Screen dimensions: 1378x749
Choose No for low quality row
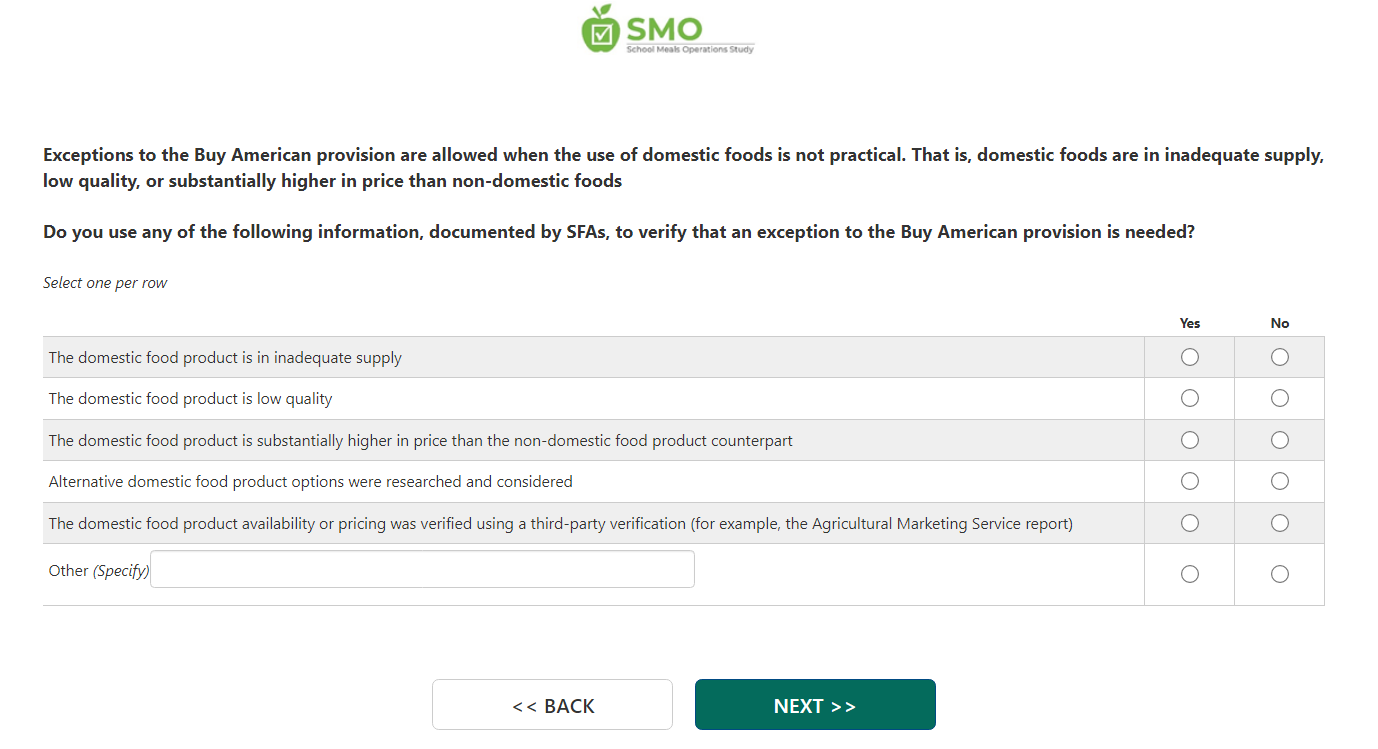tap(1279, 398)
